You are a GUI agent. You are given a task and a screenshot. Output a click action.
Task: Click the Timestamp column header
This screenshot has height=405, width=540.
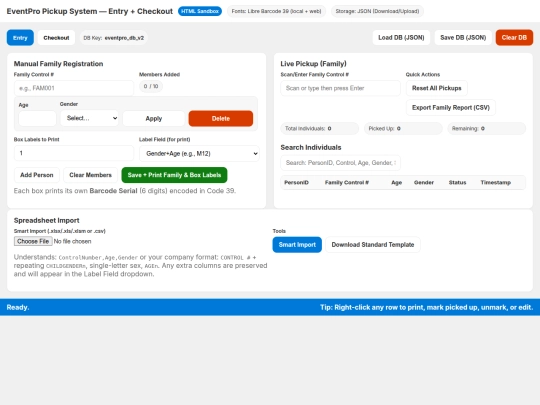tap(496, 183)
